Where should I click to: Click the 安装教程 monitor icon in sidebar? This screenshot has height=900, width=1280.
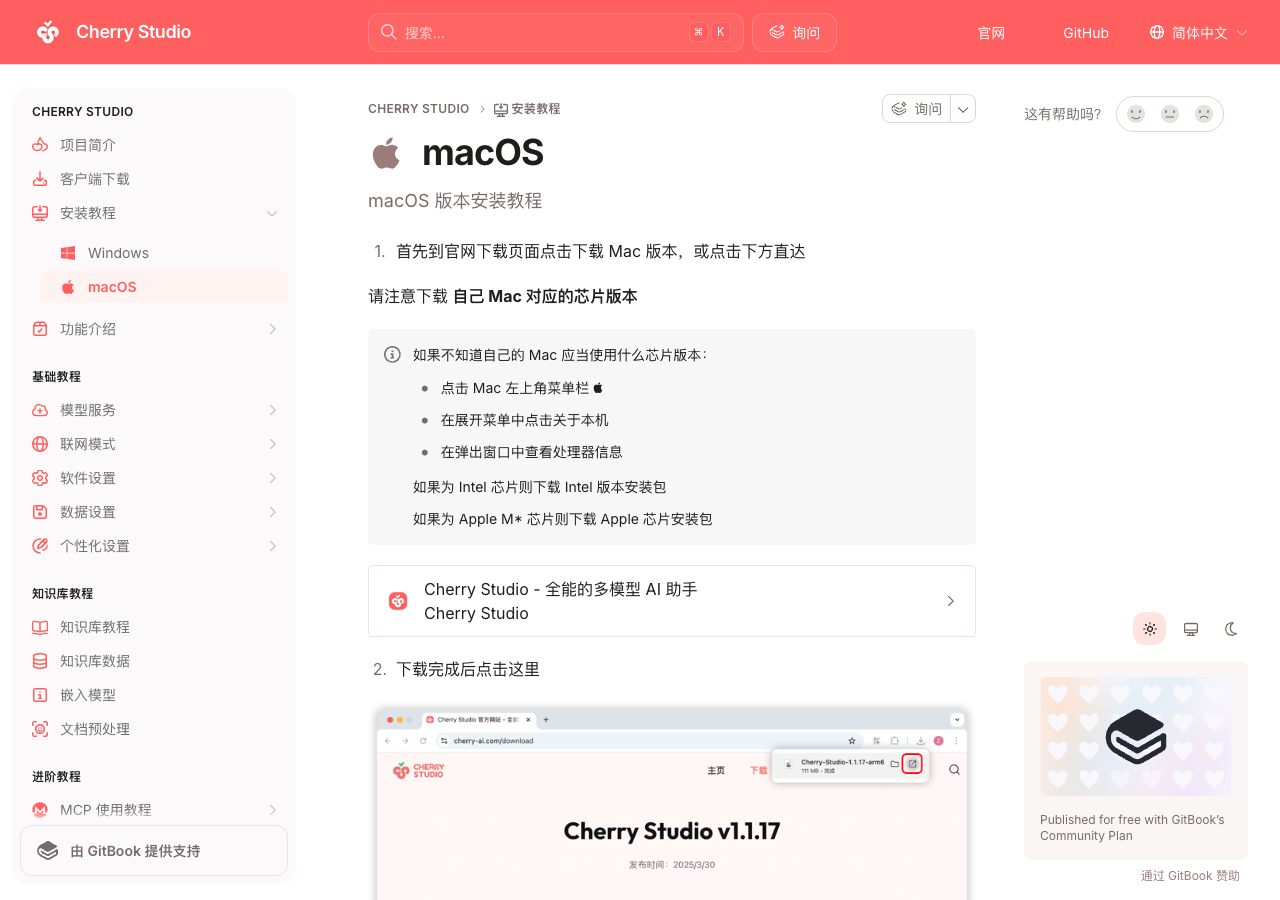[x=40, y=213]
